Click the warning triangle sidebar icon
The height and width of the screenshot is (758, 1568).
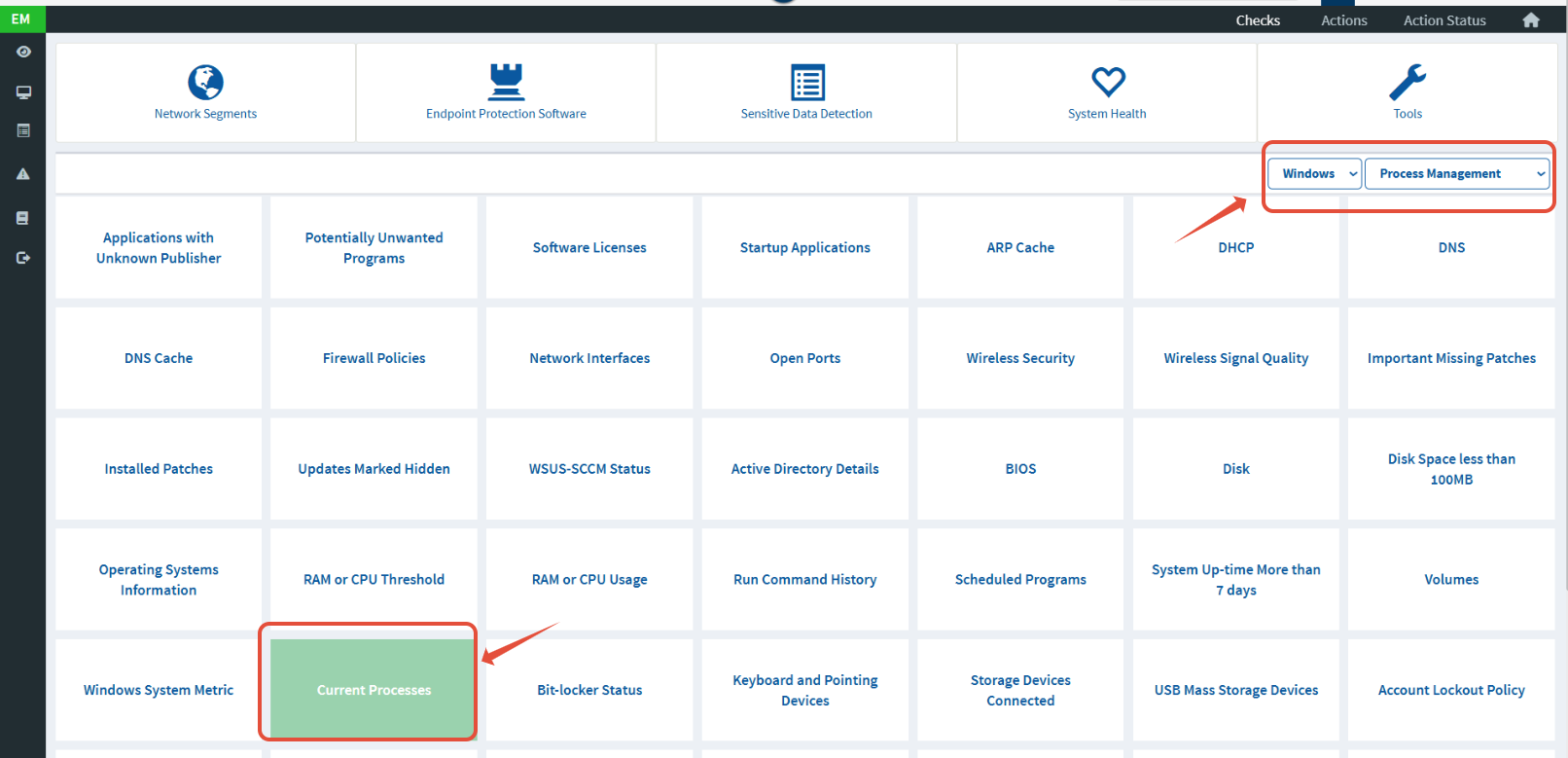tap(23, 174)
